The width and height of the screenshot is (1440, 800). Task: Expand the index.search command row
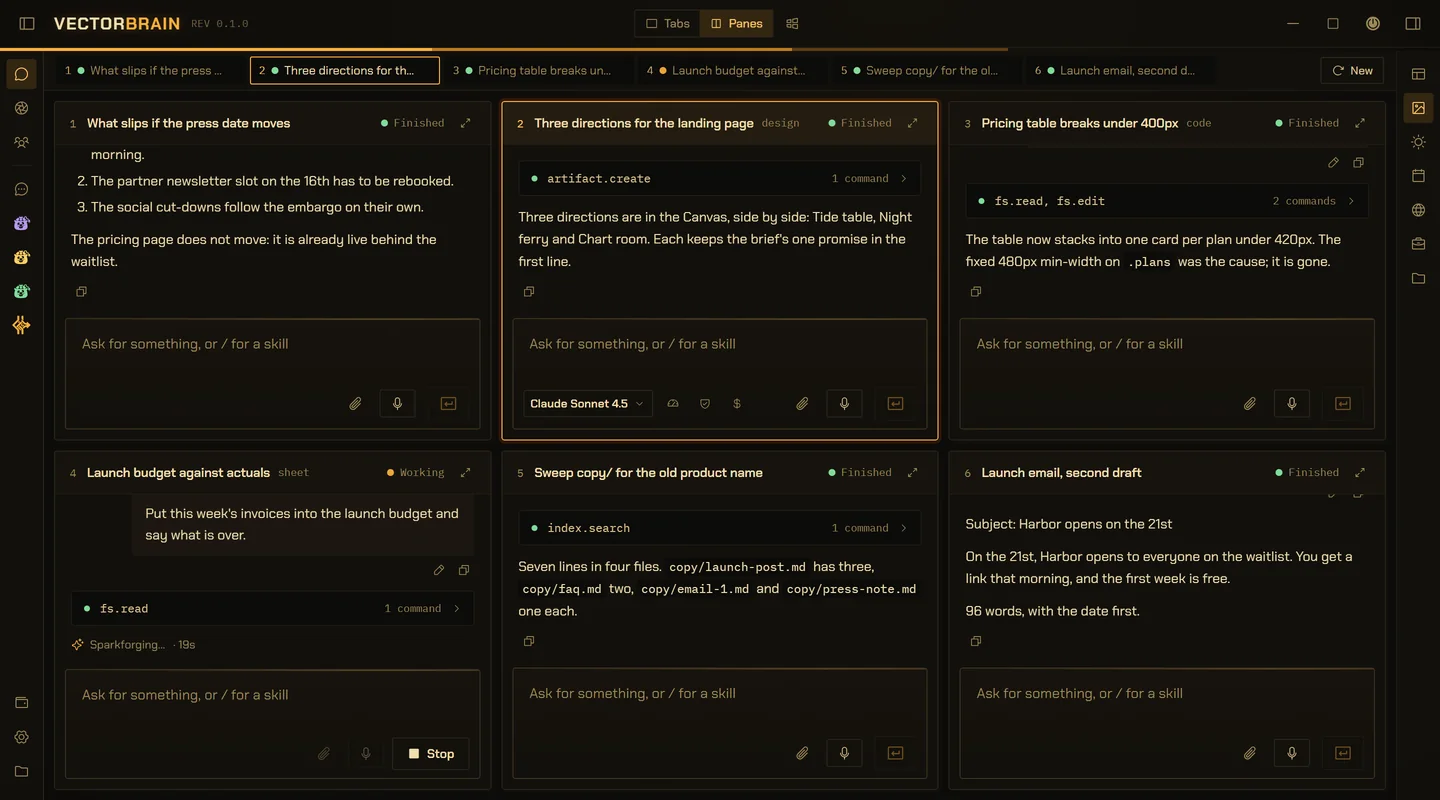(x=720, y=528)
